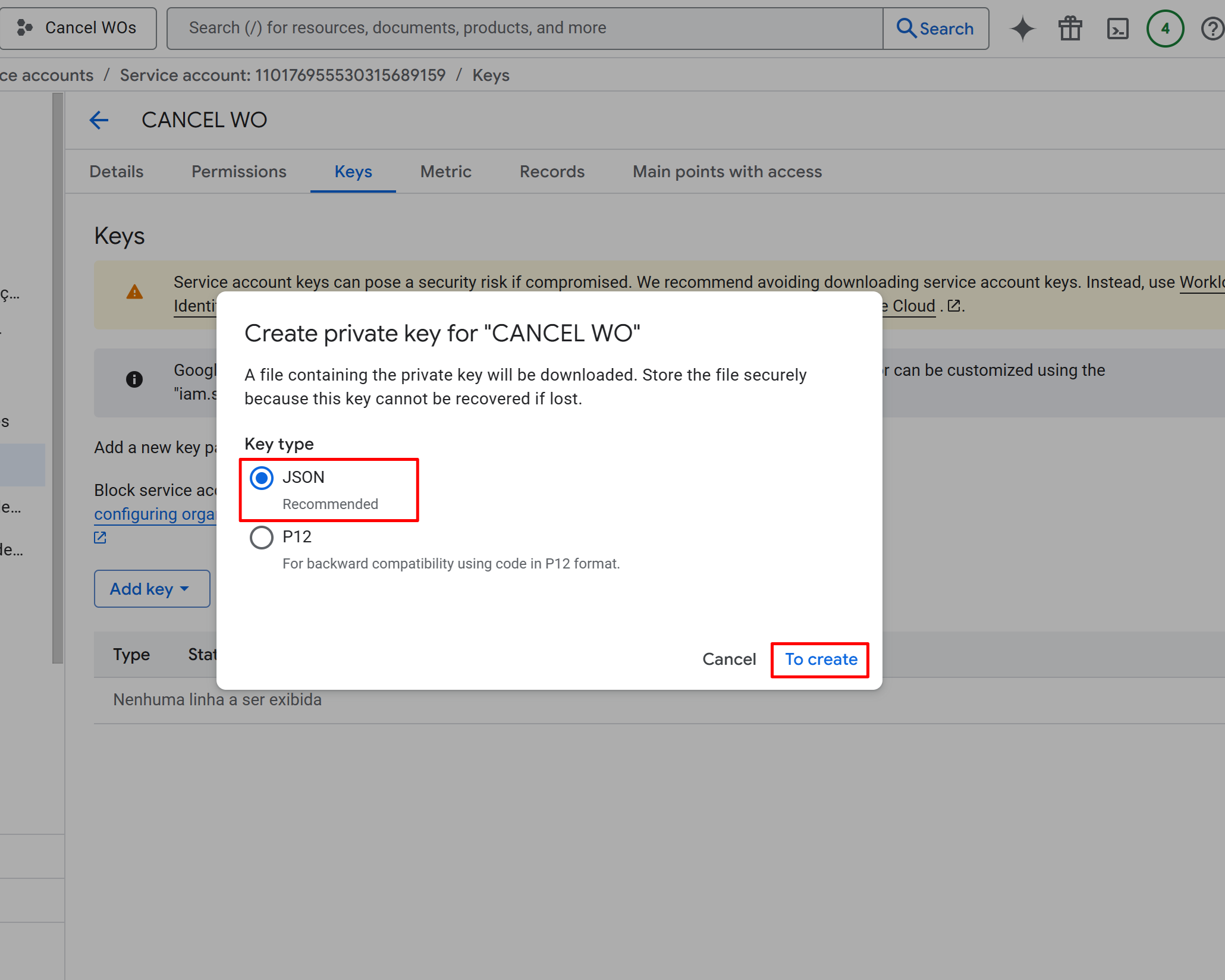1225x980 pixels.
Task: Select the P12 key type radio
Action: point(262,538)
